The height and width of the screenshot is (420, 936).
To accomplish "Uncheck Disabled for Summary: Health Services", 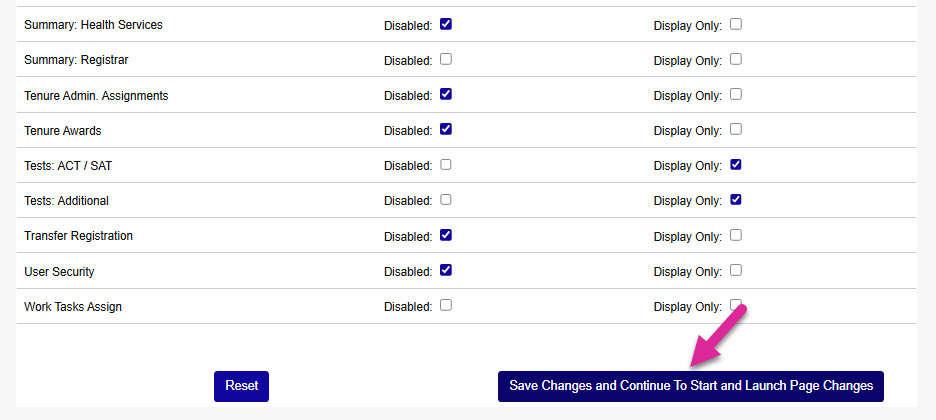I will (x=446, y=24).
